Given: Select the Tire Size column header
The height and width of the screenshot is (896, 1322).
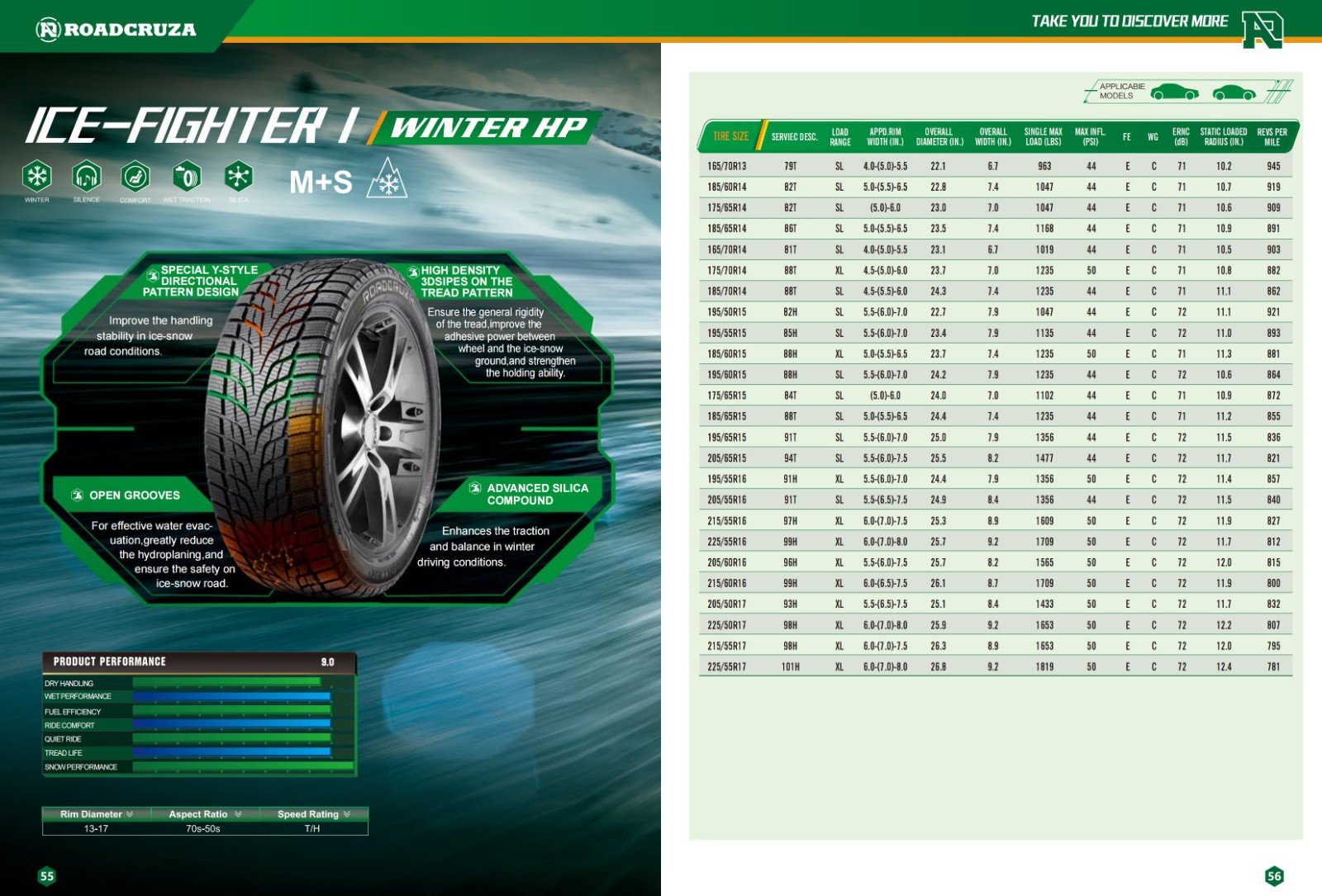Looking at the screenshot, I should click(x=730, y=136).
